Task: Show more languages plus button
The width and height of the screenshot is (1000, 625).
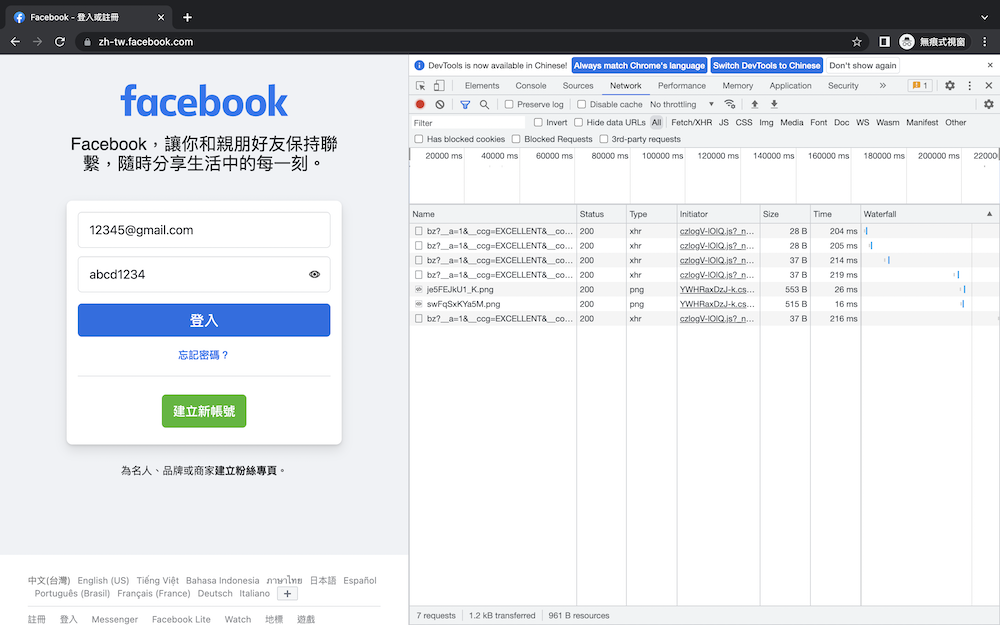Action: point(288,594)
